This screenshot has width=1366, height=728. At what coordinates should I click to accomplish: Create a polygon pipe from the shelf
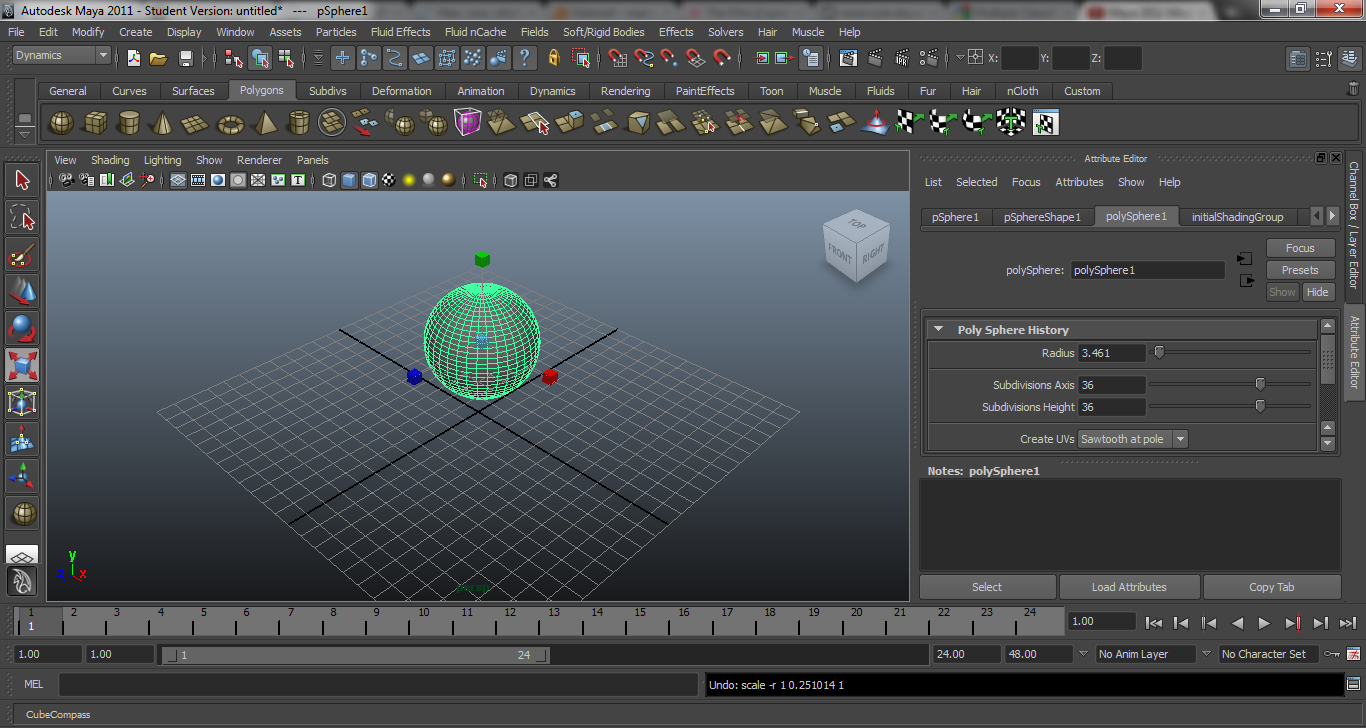pyautogui.click(x=299, y=123)
